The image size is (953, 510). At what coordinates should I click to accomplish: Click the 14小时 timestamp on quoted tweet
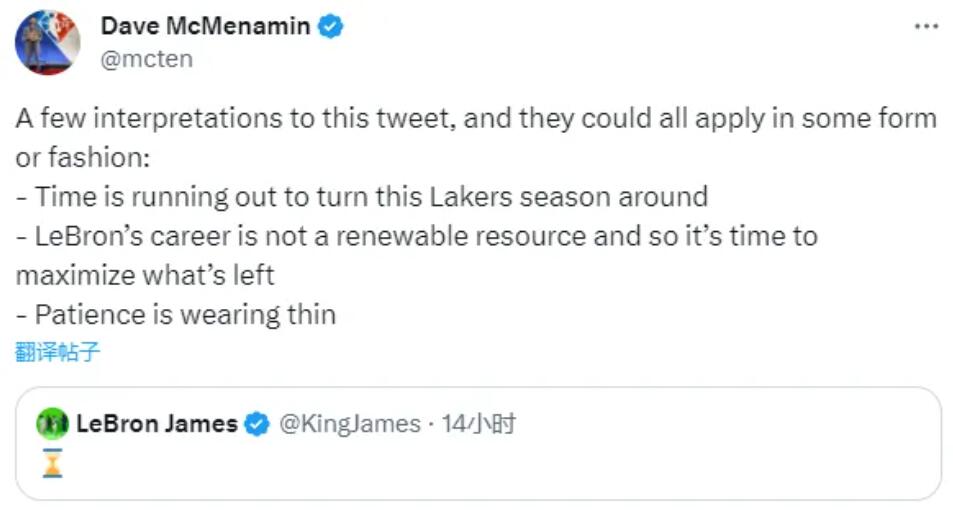[x=478, y=424]
